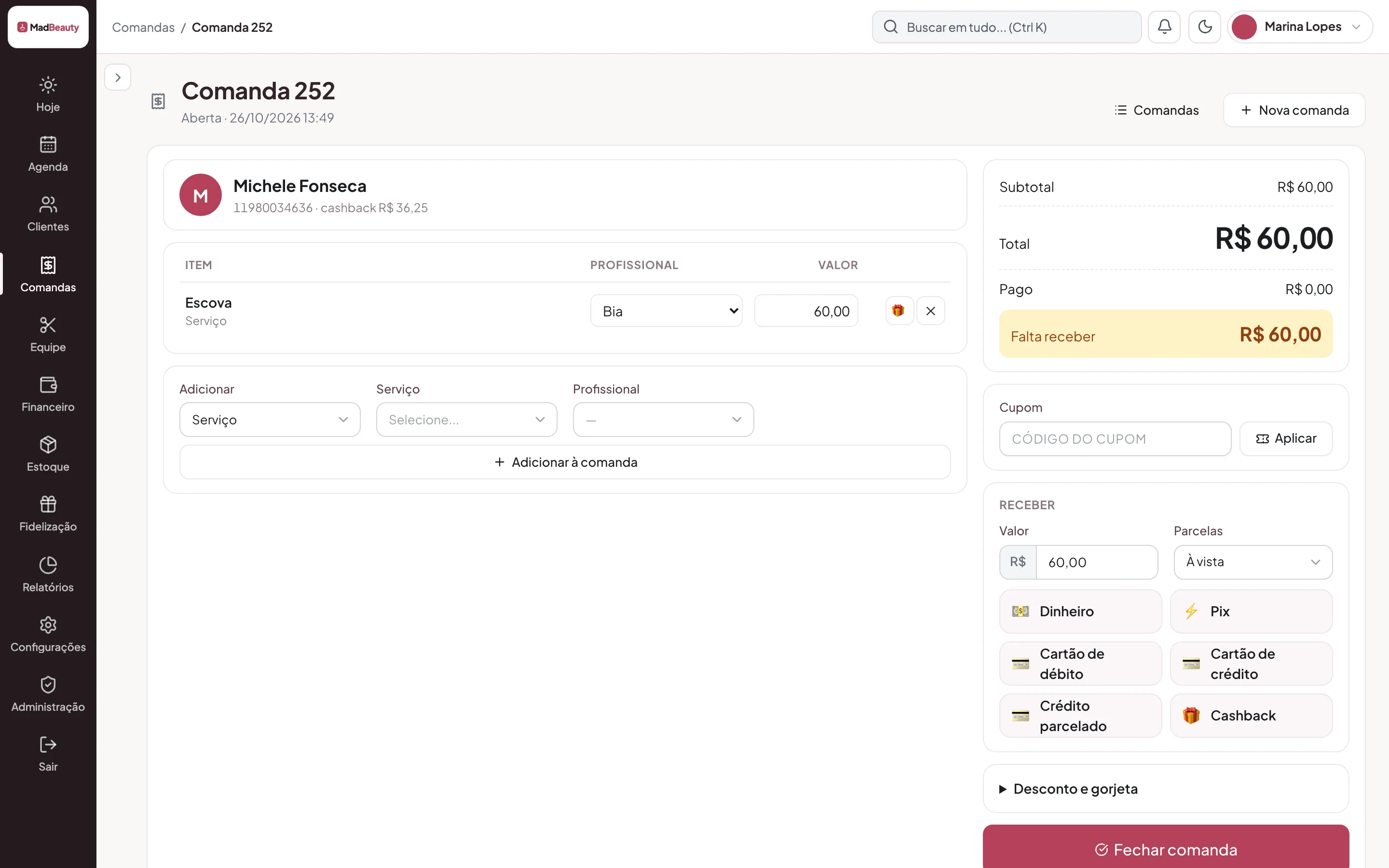Open the Administração shield section
1389x868 pixels.
(x=48, y=694)
